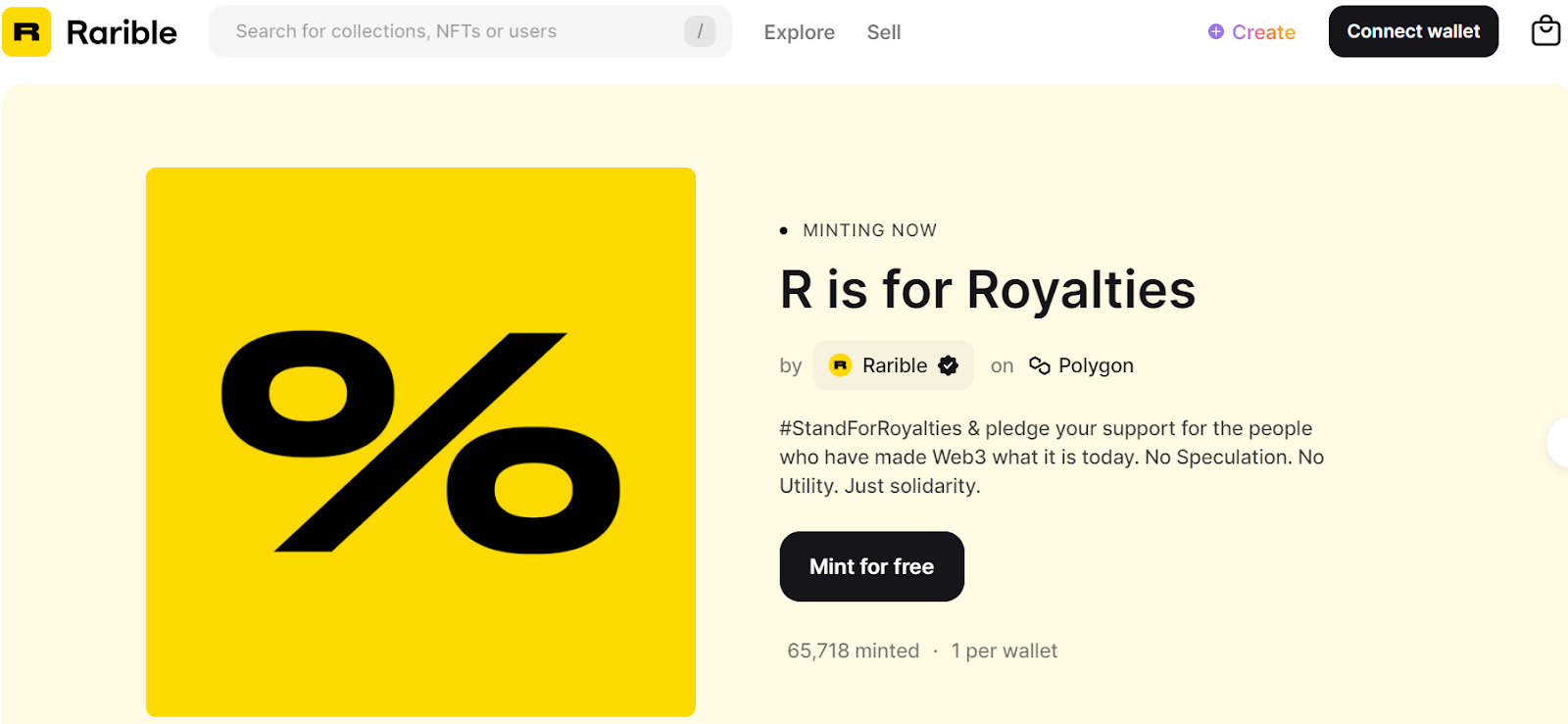Open the shopping bag cart
Image resolution: width=1568 pixels, height=724 pixels.
click(1545, 31)
